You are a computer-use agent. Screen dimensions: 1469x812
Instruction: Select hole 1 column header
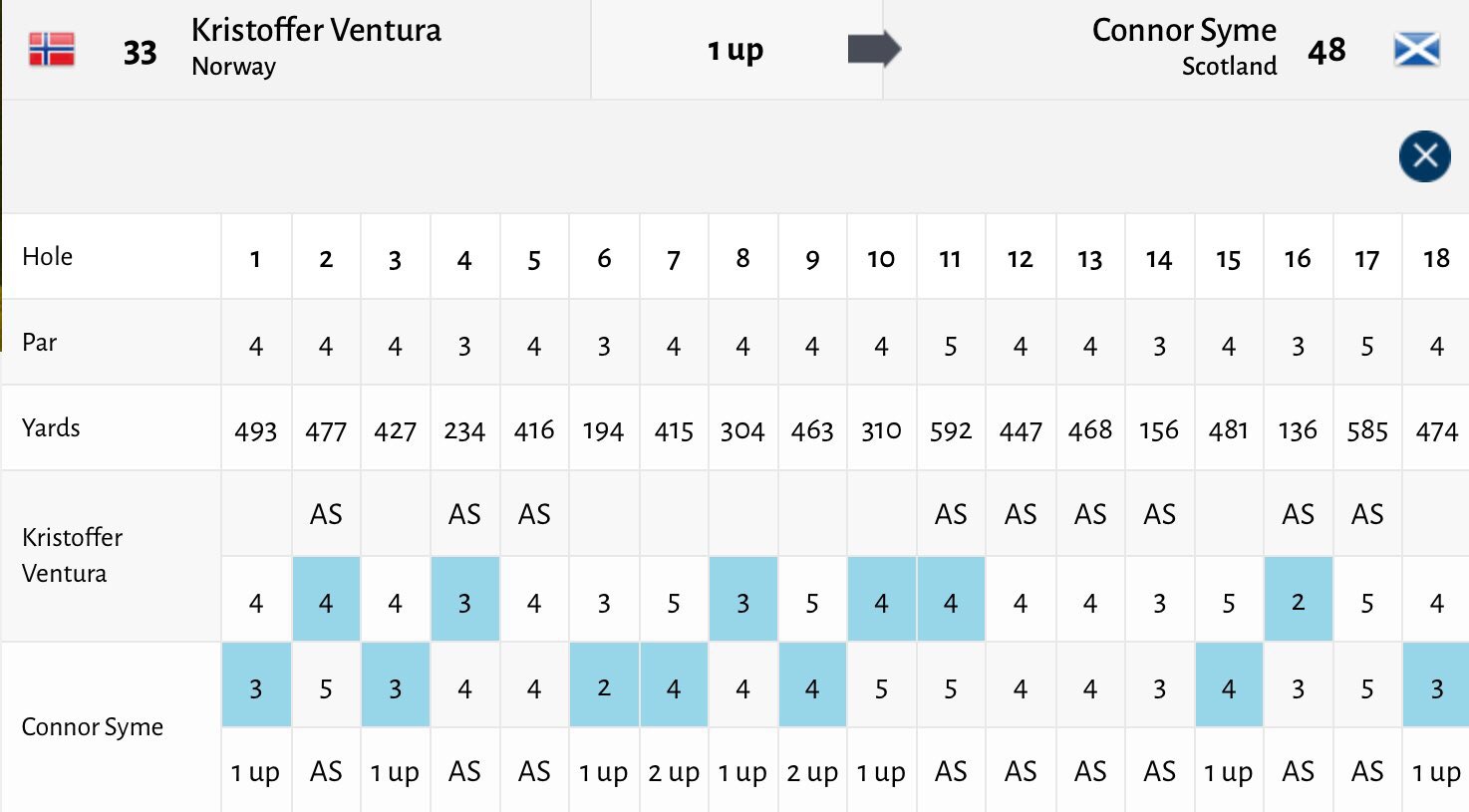click(x=256, y=259)
